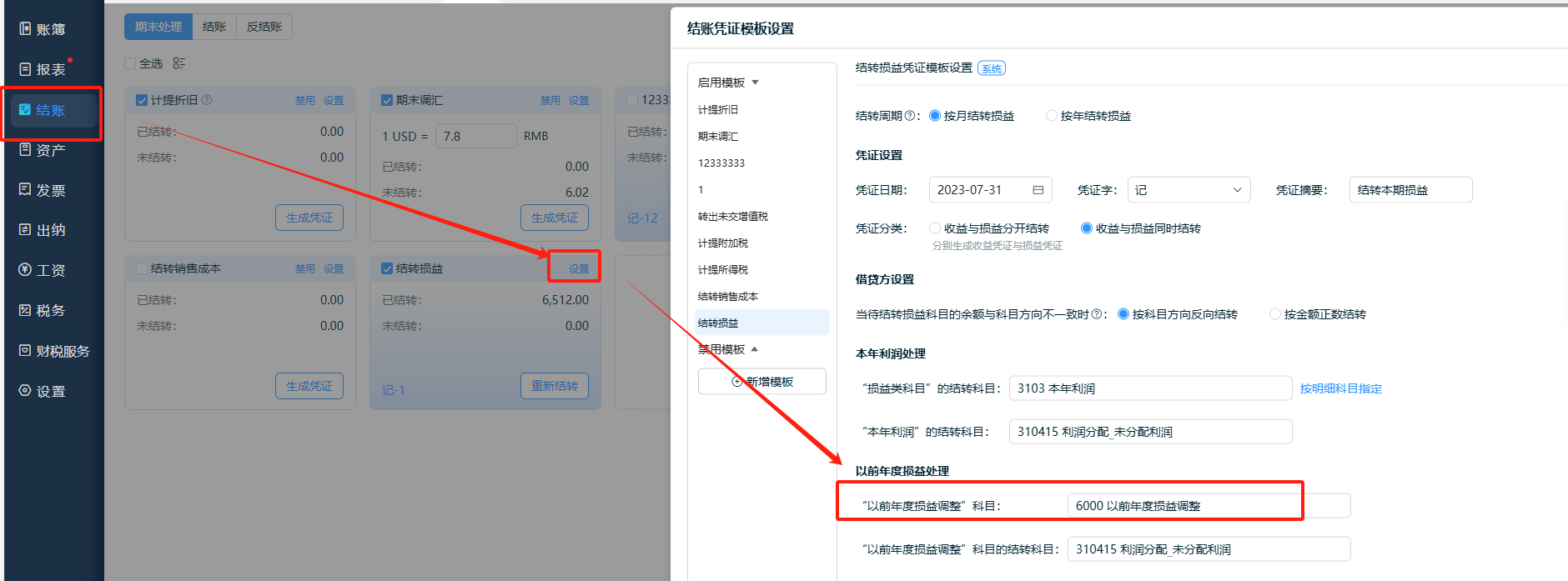Screen dimensions: 1568x581
Task: Open the 账簿 sidebar icon
Action: pyautogui.click(x=25, y=29)
